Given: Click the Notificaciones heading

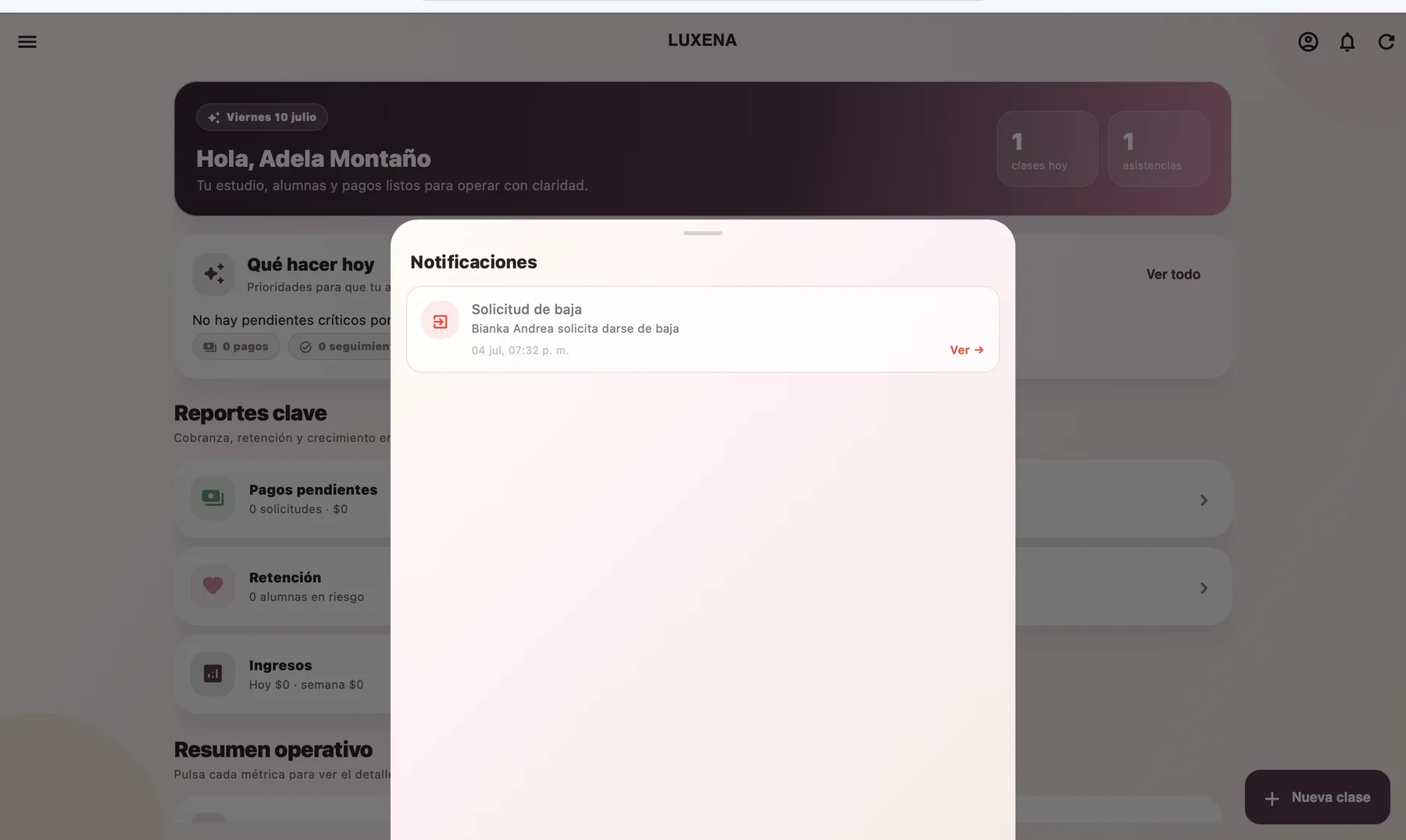Looking at the screenshot, I should tap(473, 262).
